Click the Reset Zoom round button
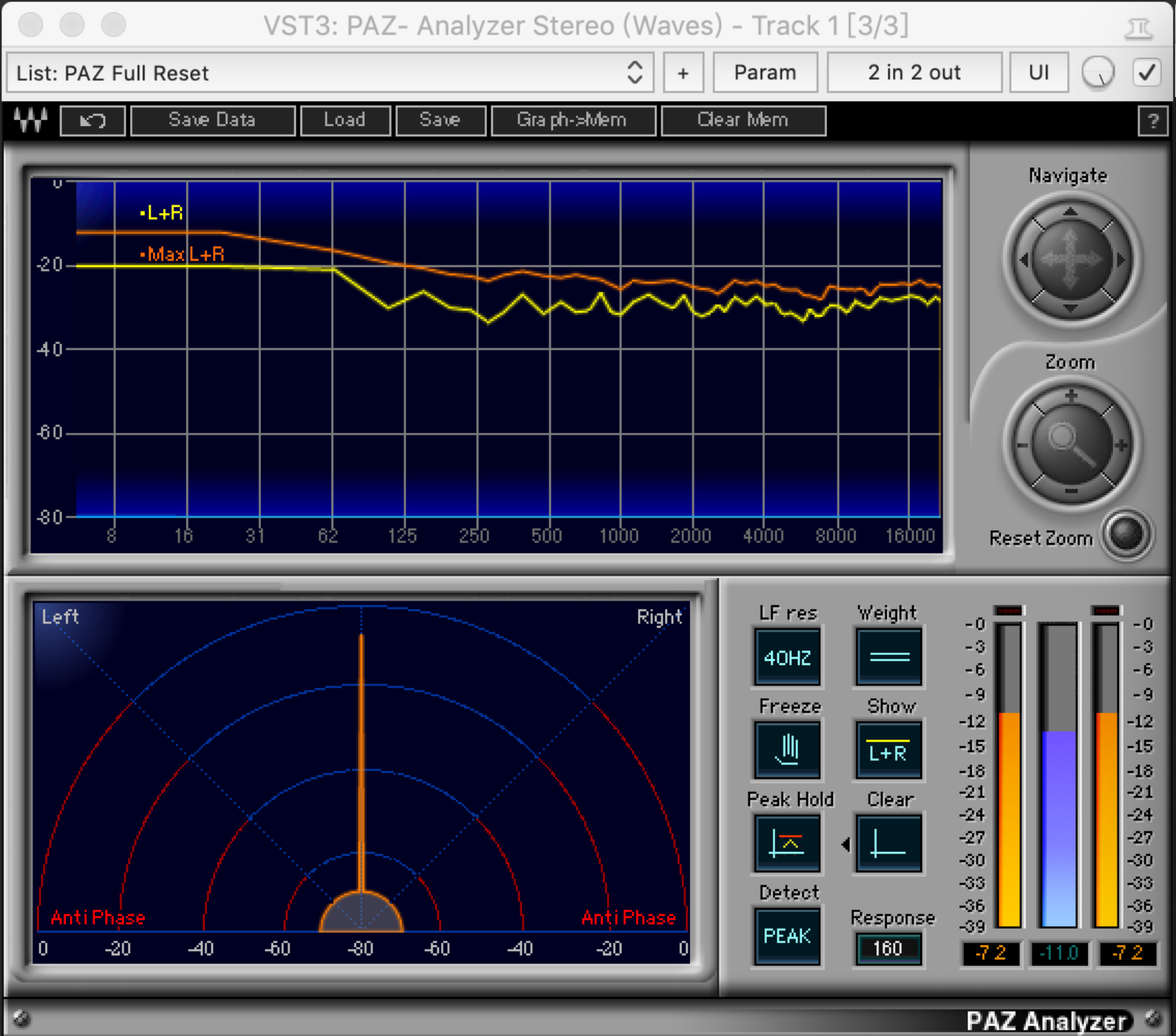The height and width of the screenshot is (1036, 1176). (1127, 534)
